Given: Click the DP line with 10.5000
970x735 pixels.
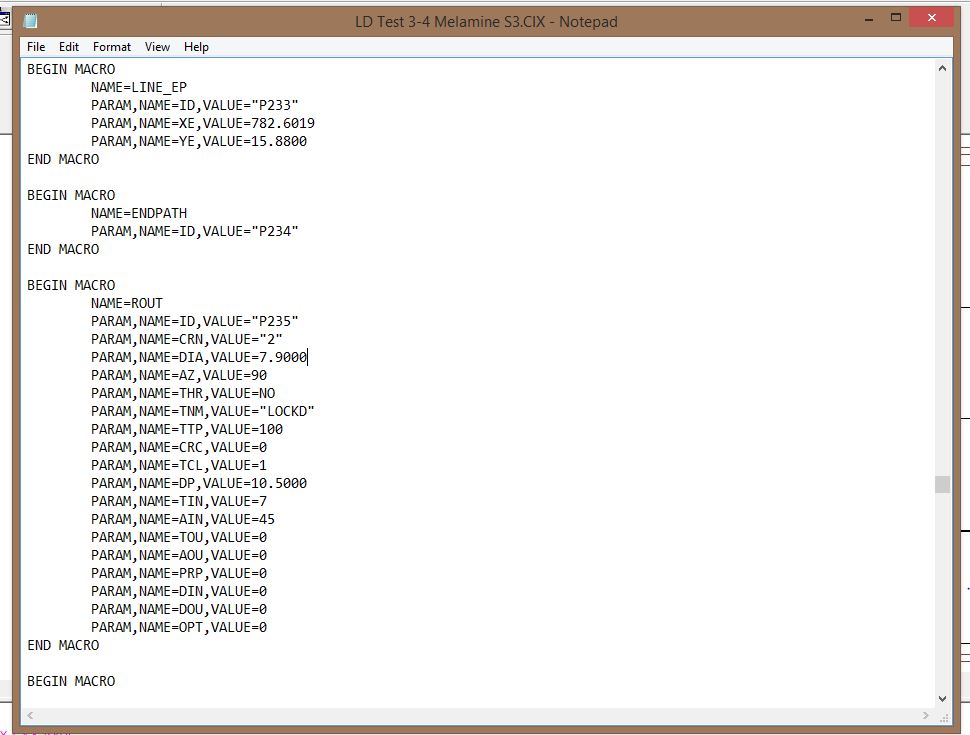Looking at the screenshot, I should pyautogui.click(x=199, y=483).
